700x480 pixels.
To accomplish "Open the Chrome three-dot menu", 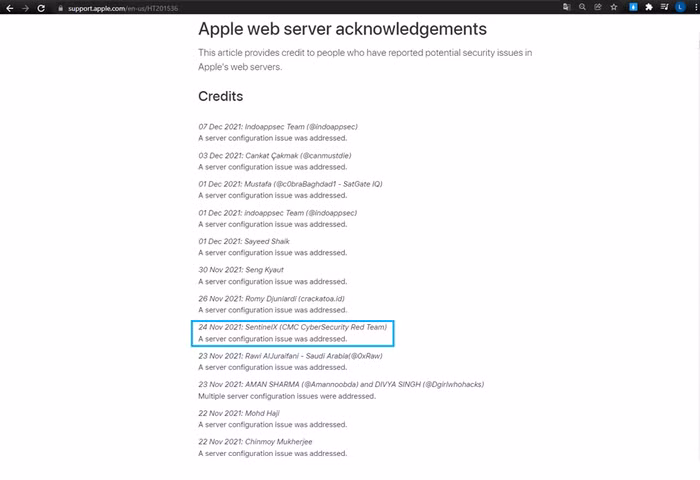I will [x=696, y=7].
